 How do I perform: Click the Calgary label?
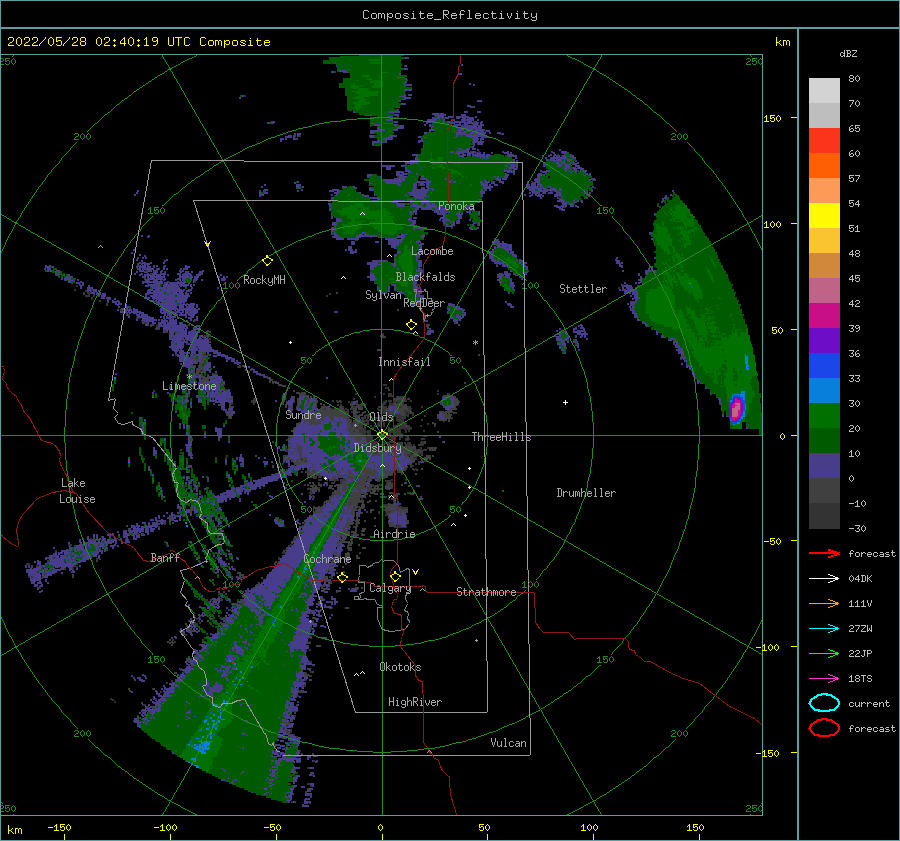[390, 588]
